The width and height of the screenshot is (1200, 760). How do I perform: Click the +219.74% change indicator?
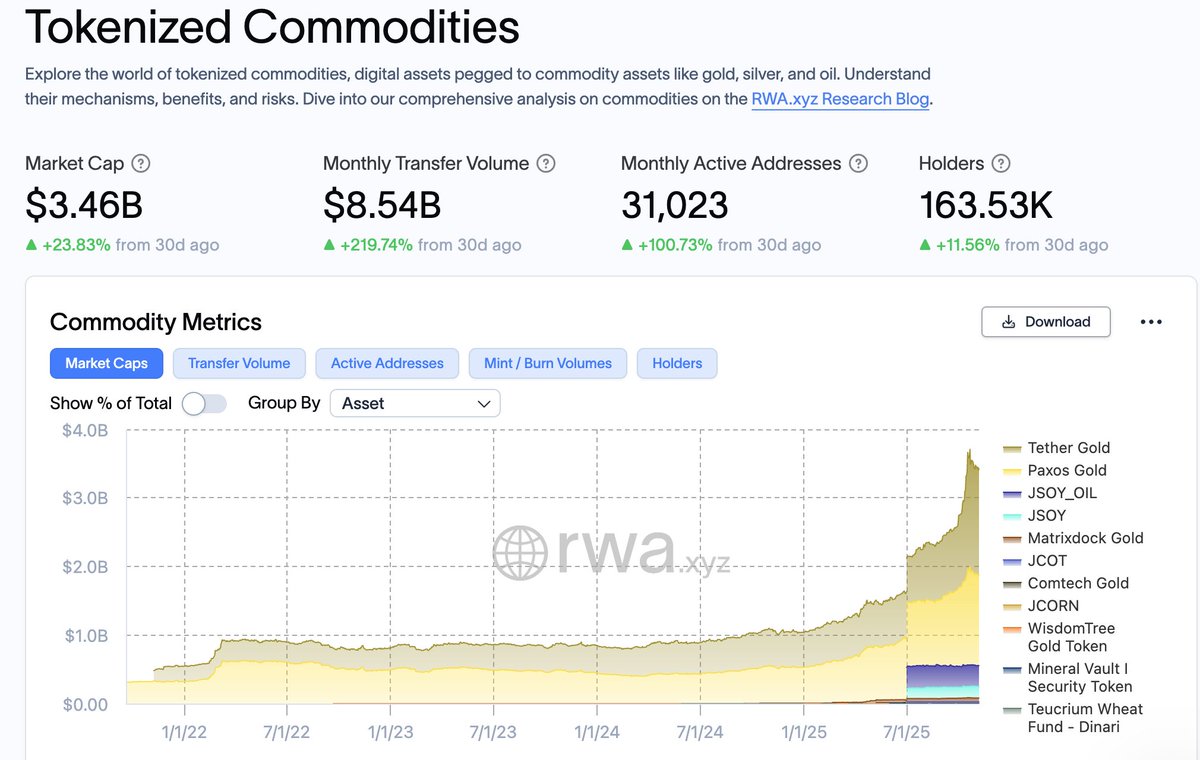[x=368, y=245]
